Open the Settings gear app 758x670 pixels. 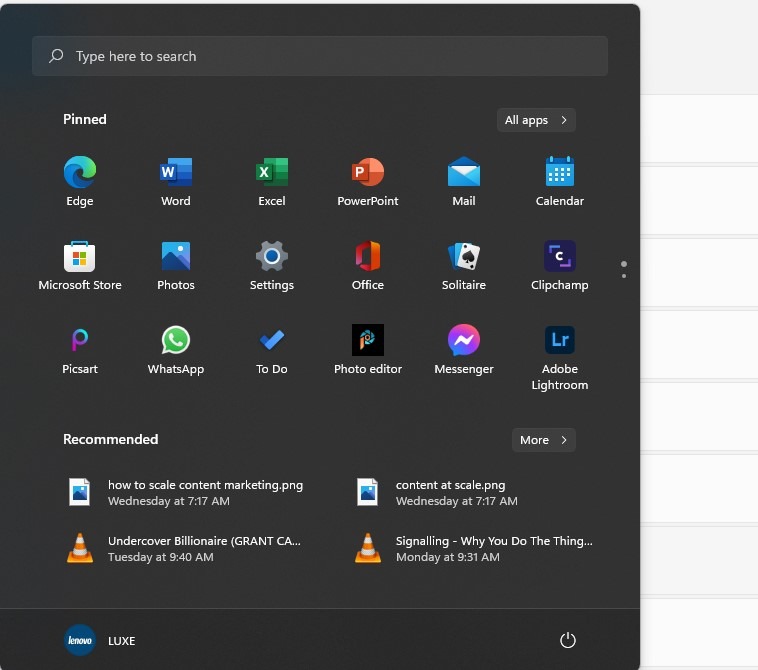coord(272,265)
